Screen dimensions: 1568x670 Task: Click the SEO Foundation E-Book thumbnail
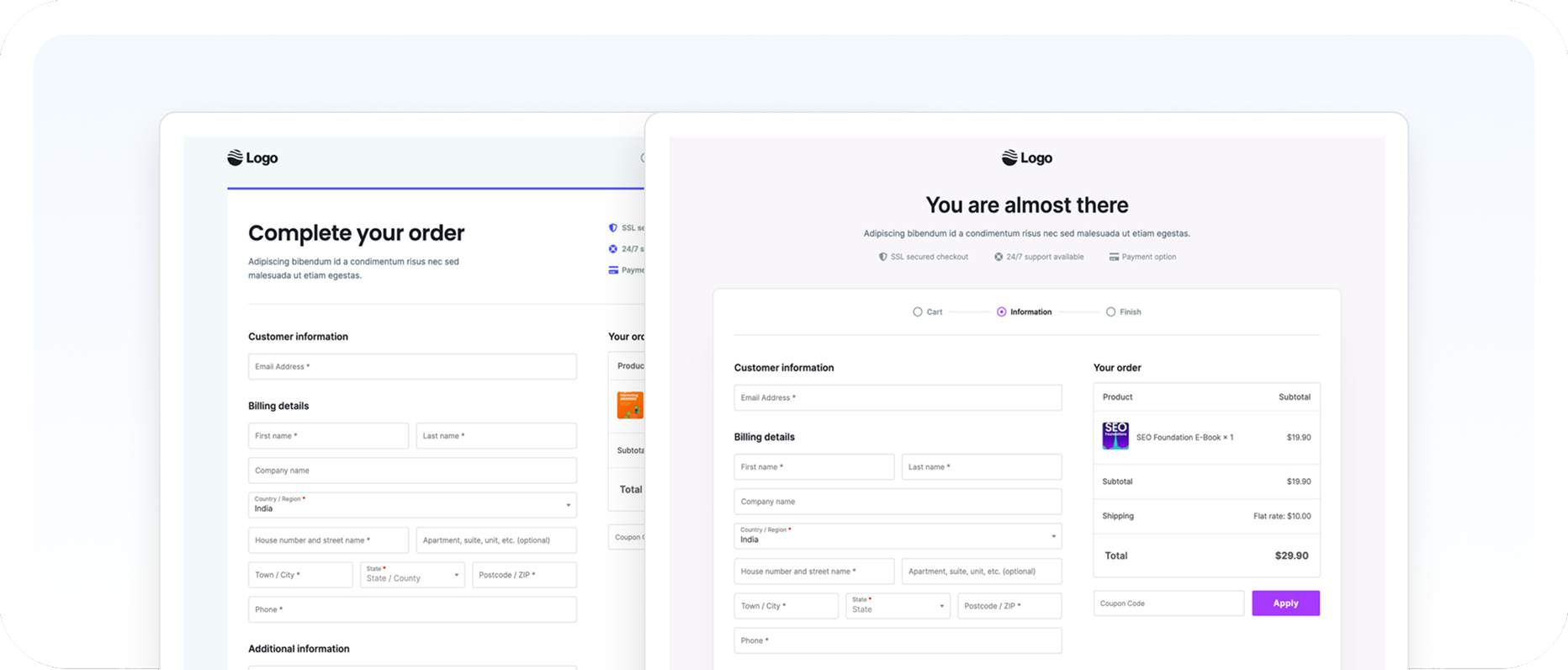tap(1115, 436)
